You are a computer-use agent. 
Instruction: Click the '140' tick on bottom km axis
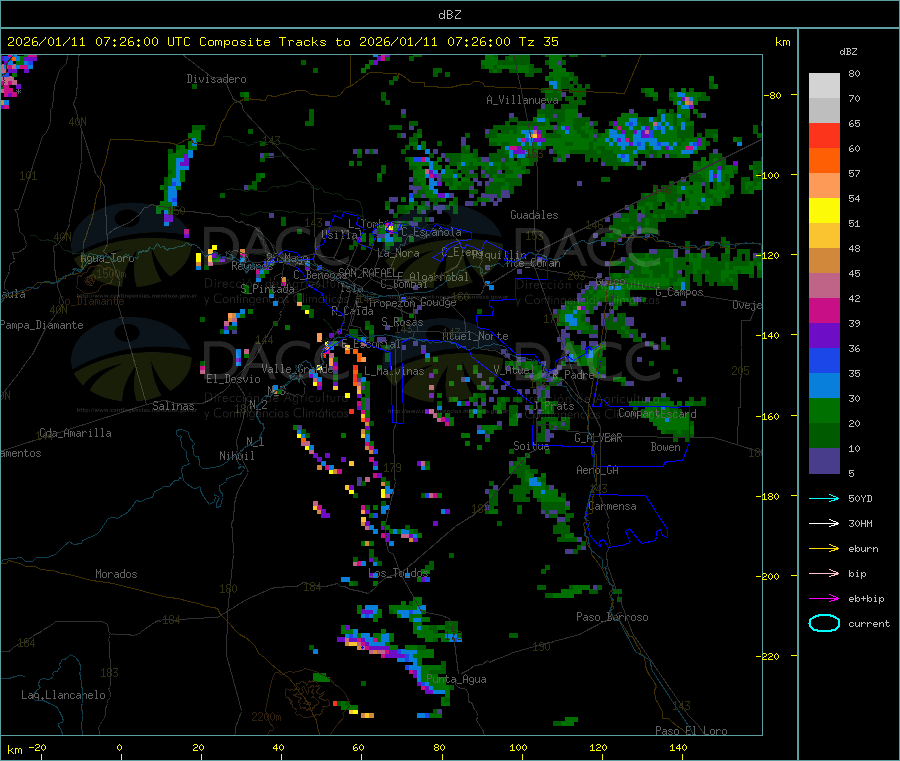[x=678, y=748]
